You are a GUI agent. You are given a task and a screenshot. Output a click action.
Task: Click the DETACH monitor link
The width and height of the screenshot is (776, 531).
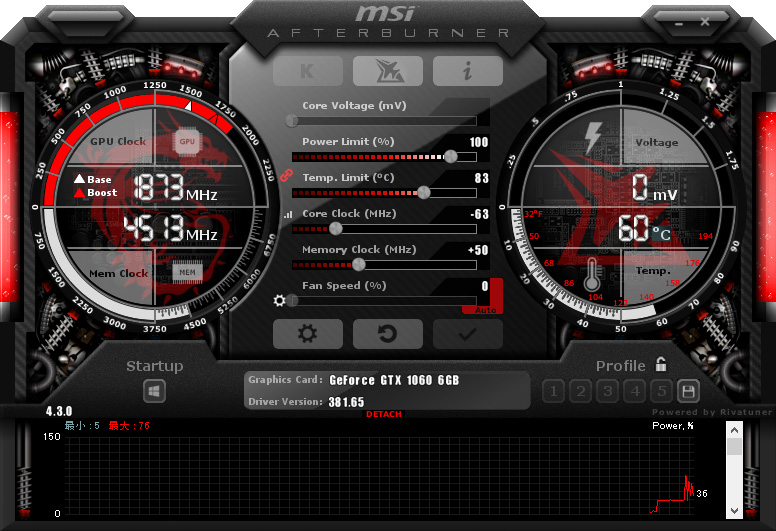384,414
